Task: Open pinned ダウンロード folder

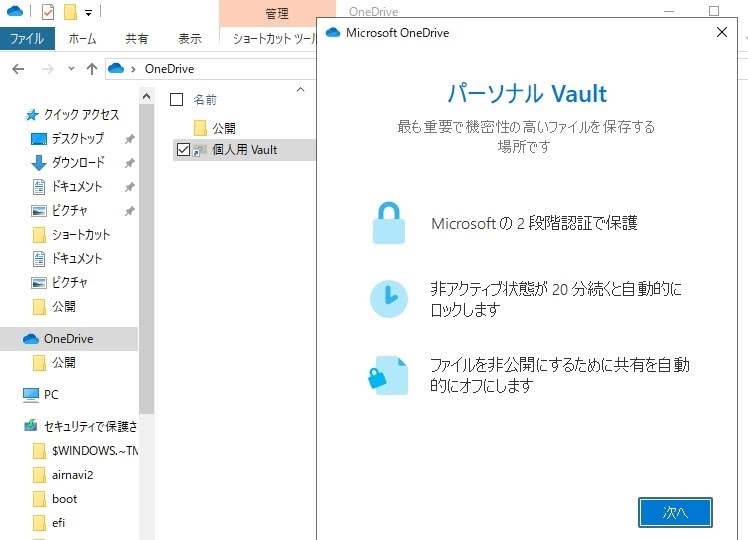Action: pyautogui.click(x=78, y=162)
